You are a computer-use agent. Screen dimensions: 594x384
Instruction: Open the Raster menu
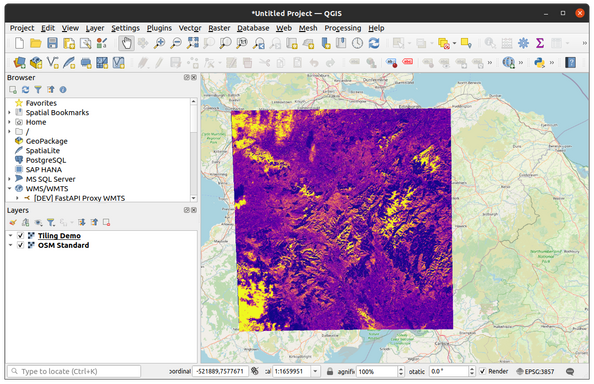[x=219, y=28]
